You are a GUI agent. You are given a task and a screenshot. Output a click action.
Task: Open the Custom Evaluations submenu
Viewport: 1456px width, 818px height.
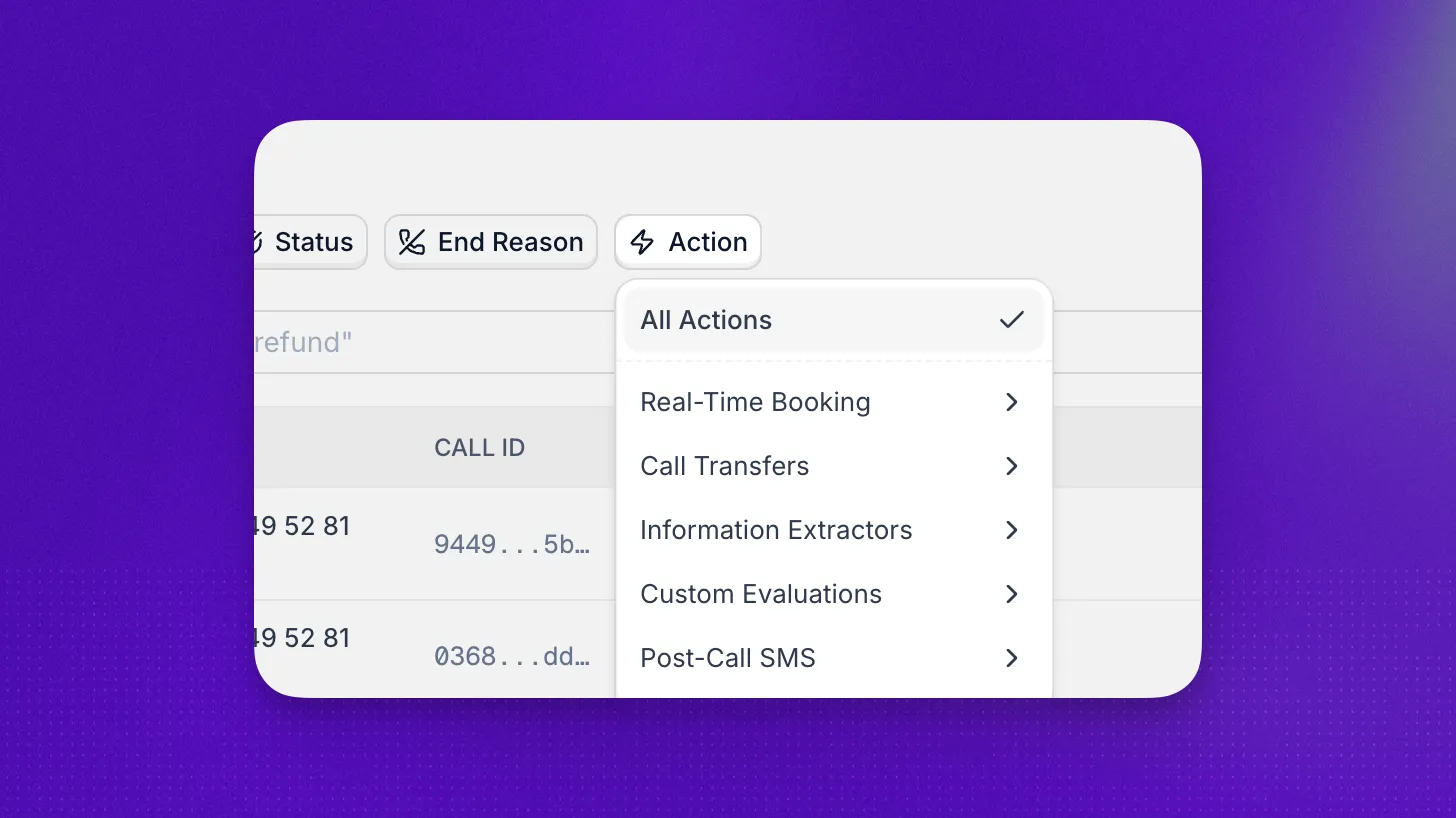833,594
